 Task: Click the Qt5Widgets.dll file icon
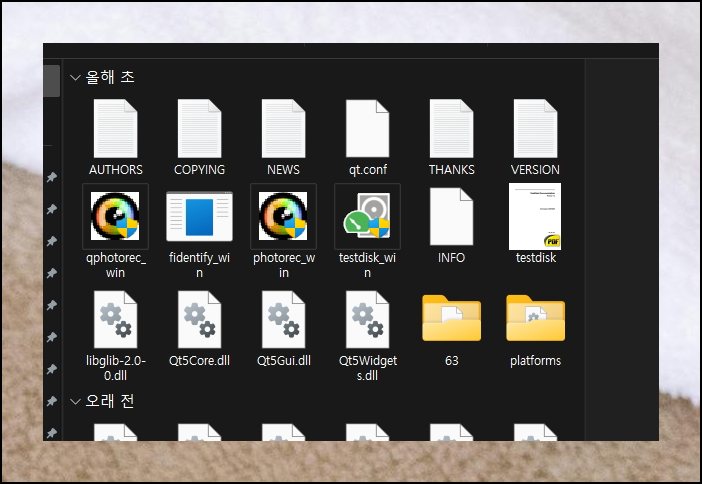[x=368, y=320]
